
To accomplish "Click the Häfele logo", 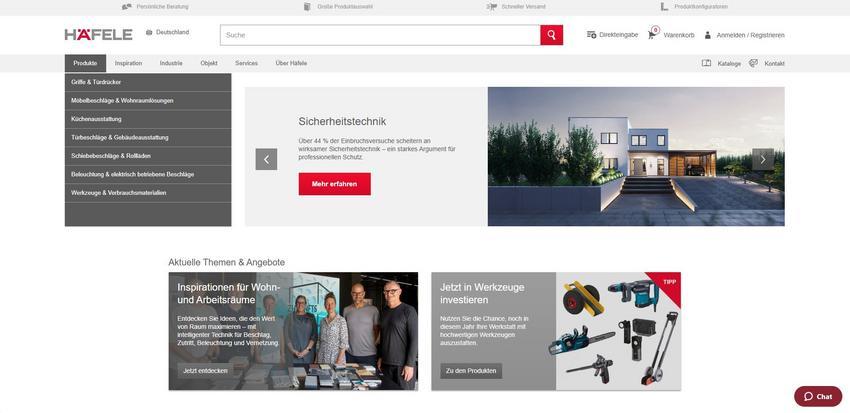I will pyautogui.click(x=98, y=34).
